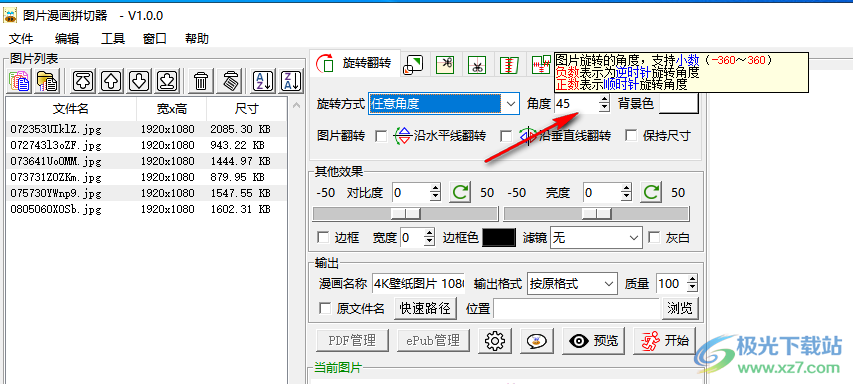The width and height of the screenshot is (853, 384).
Task: Click the 开始 start button
Action: tap(664, 340)
